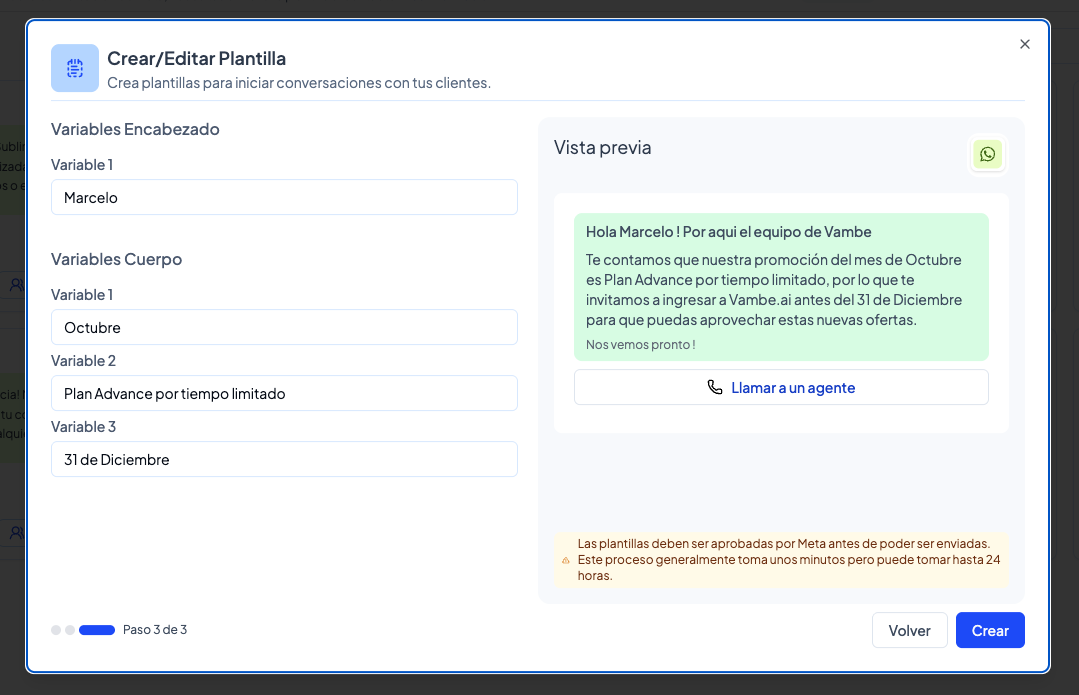Click the Paso 3 de 3 label
Viewport: 1079px width, 695px height.
155,630
